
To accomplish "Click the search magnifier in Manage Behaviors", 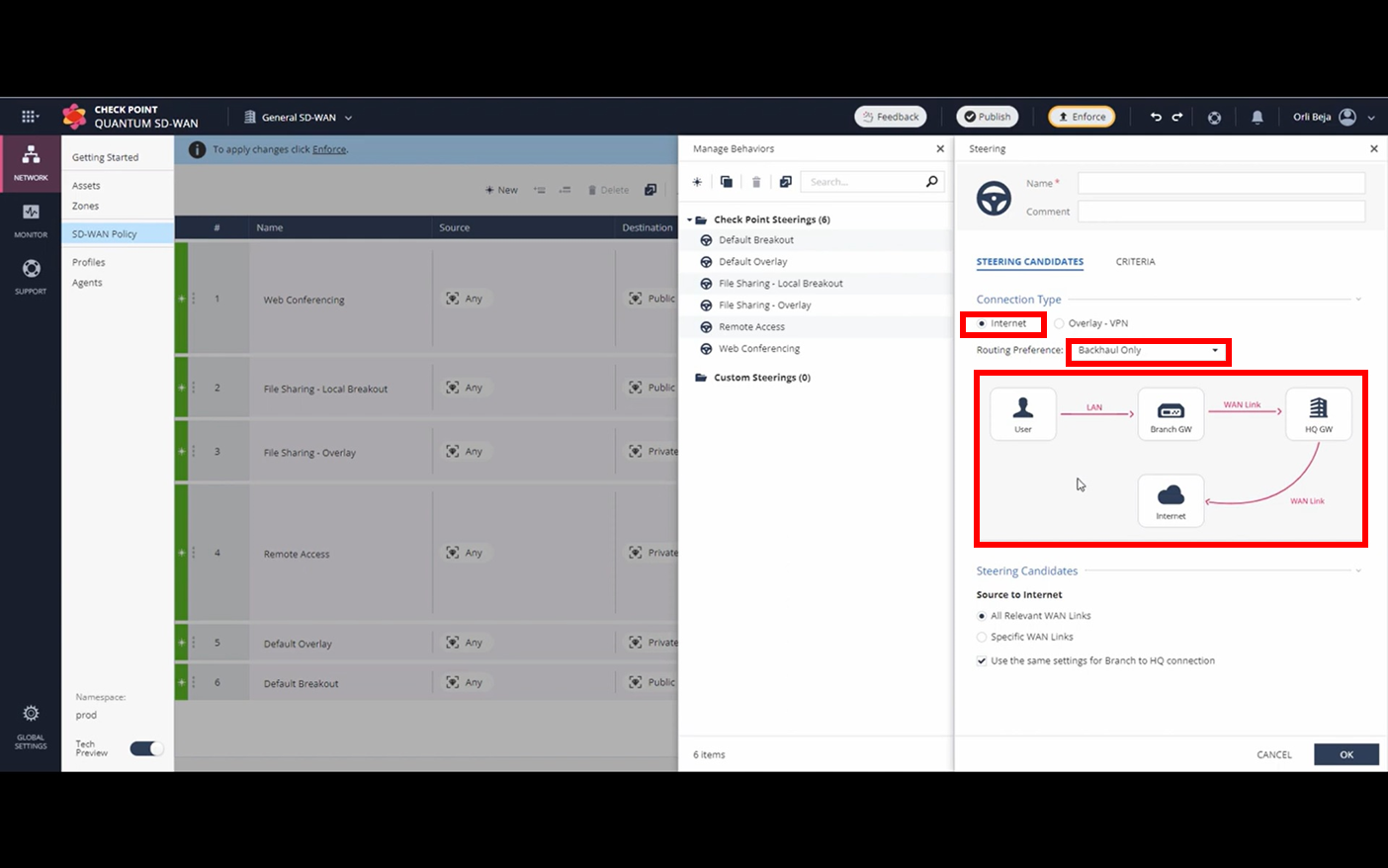I will click(931, 182).
